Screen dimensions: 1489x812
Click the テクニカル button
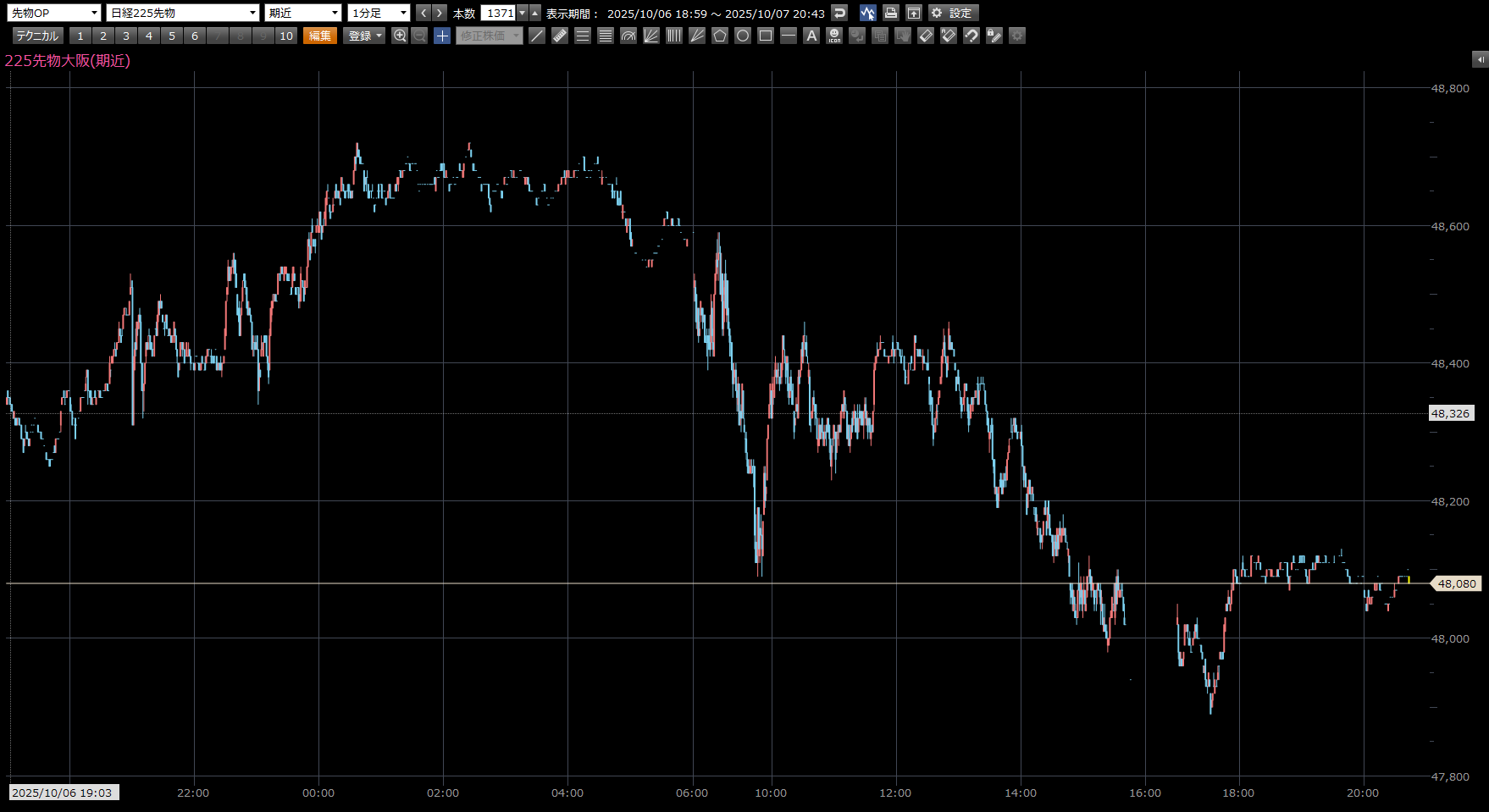point(37,36)
